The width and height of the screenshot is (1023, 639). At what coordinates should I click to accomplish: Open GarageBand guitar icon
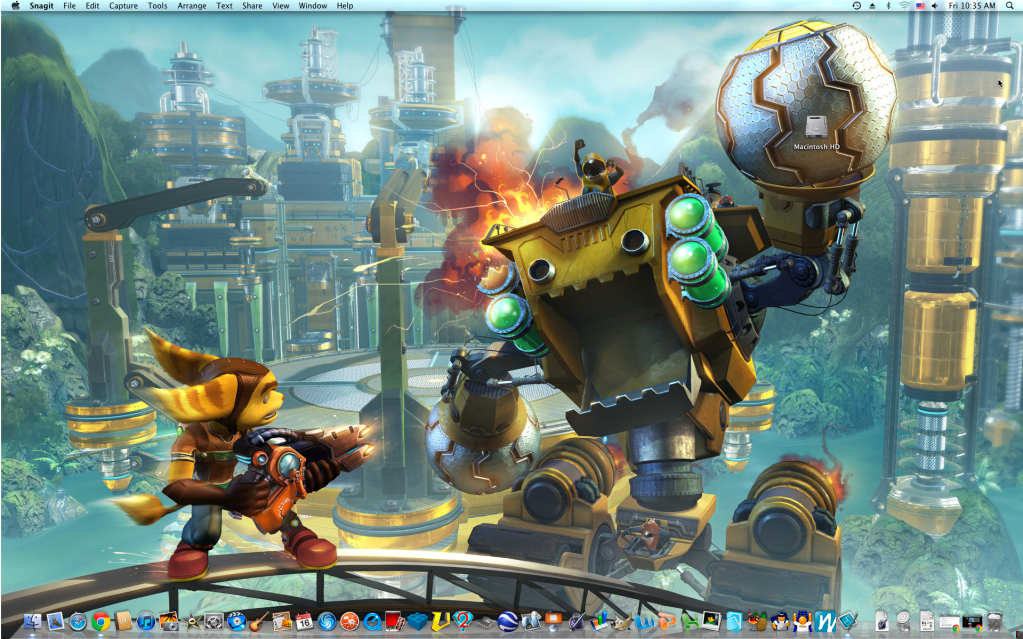pos(259,621)
